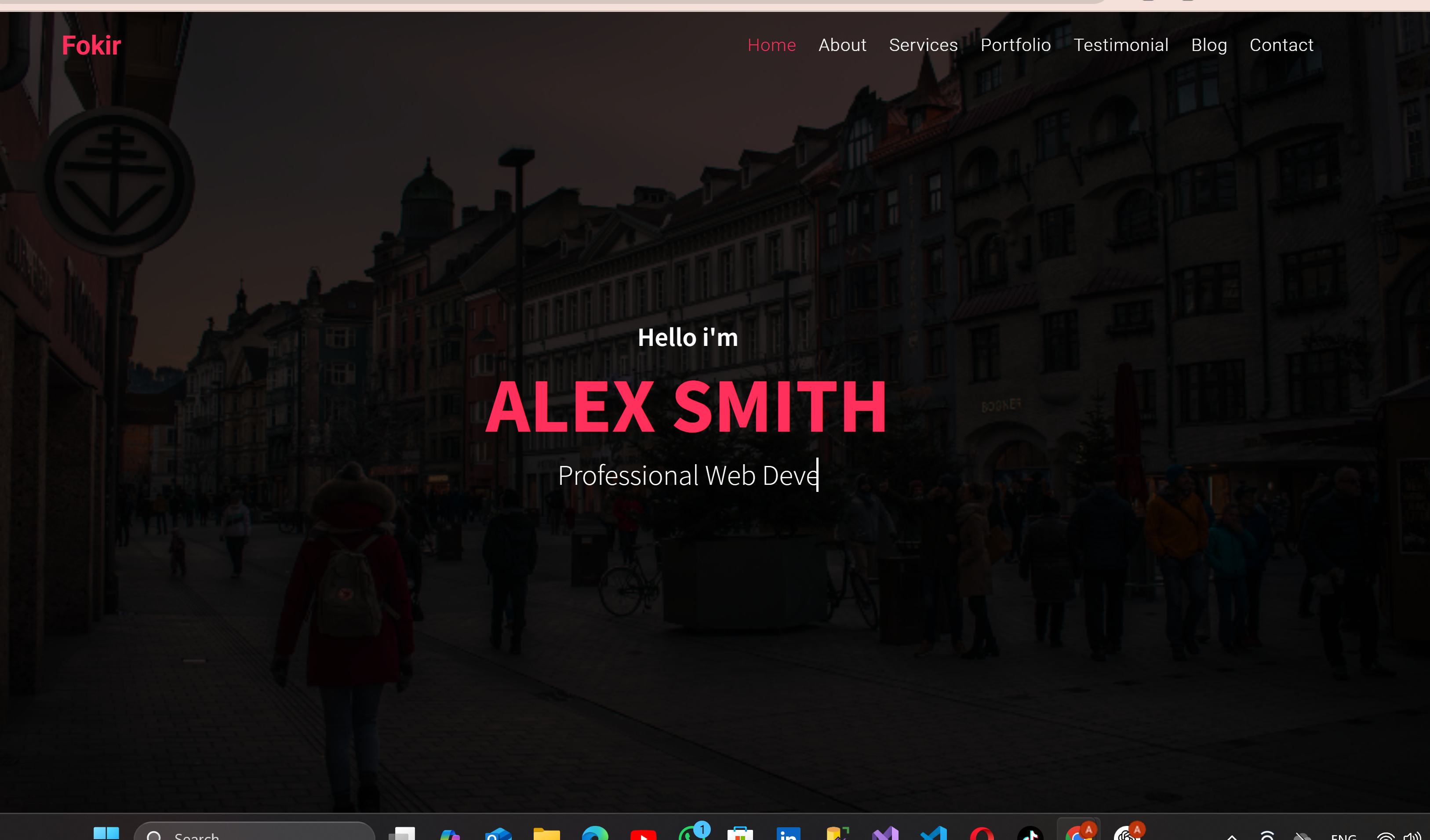The width and height of the screenshot is (1430, 840).
Task: Open File Explorer from the taskbar
Action: (546, 833)
